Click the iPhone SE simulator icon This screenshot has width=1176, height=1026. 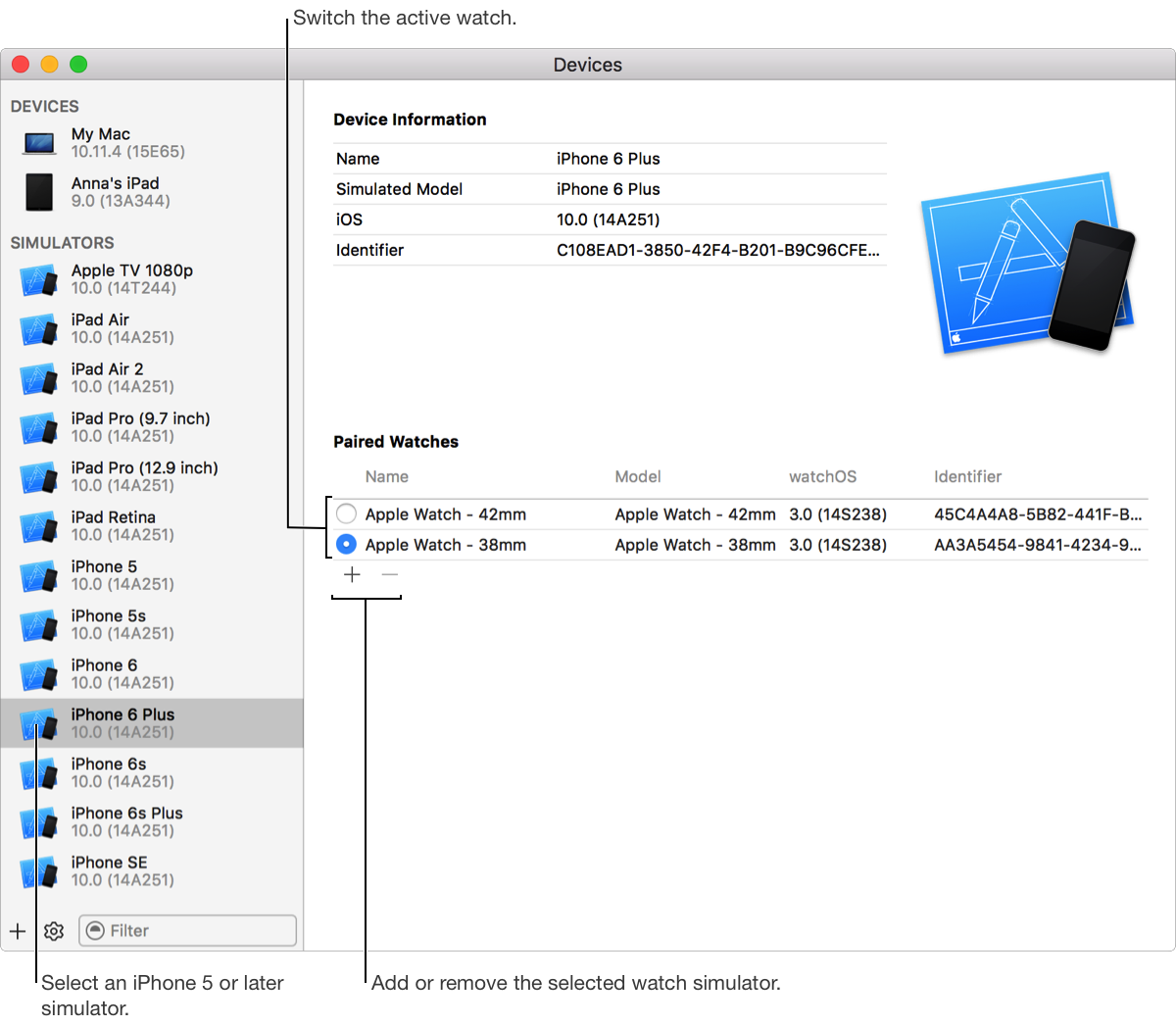(39, 871)
